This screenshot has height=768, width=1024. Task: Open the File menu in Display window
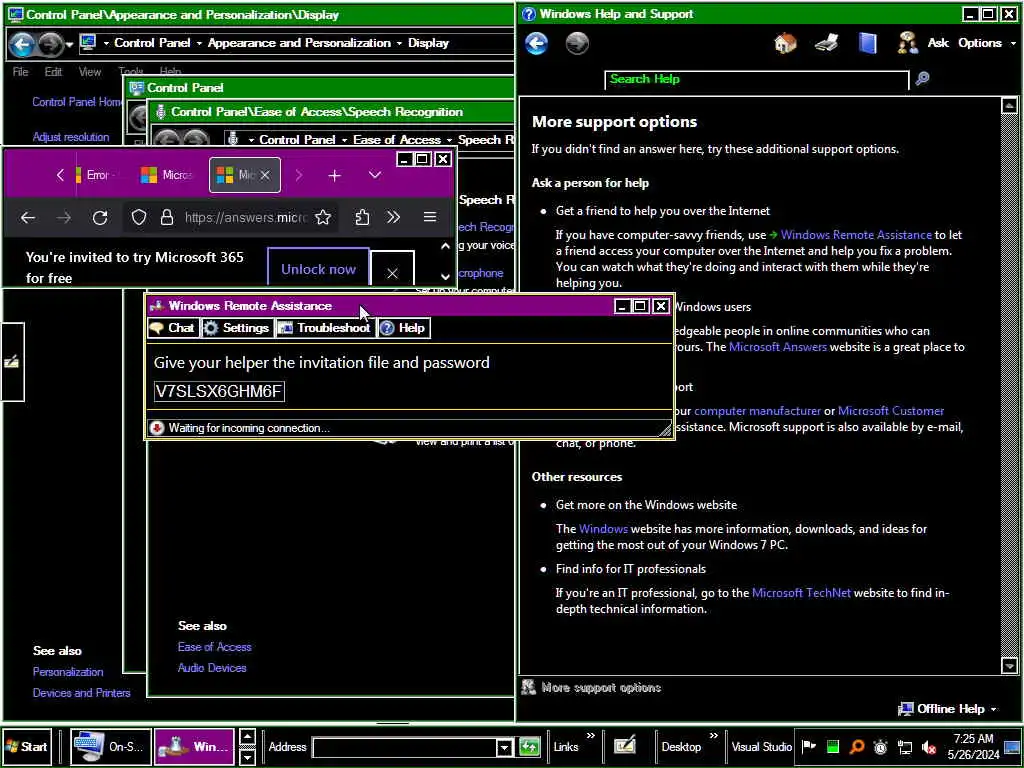20,72
